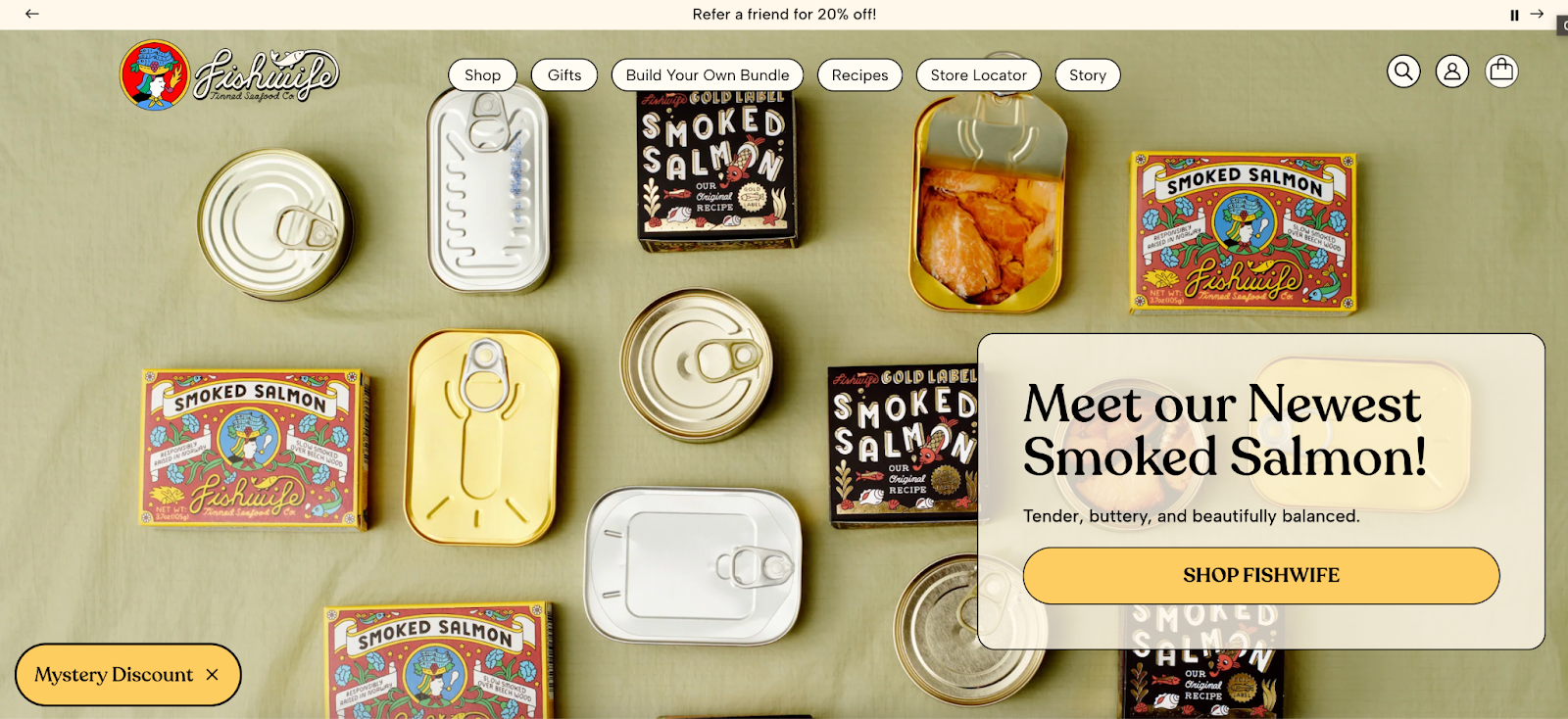Go to the Recipes page
The height and width of the screenshot is (719, 1568).
pyautogui.click(x=859, y=74)
